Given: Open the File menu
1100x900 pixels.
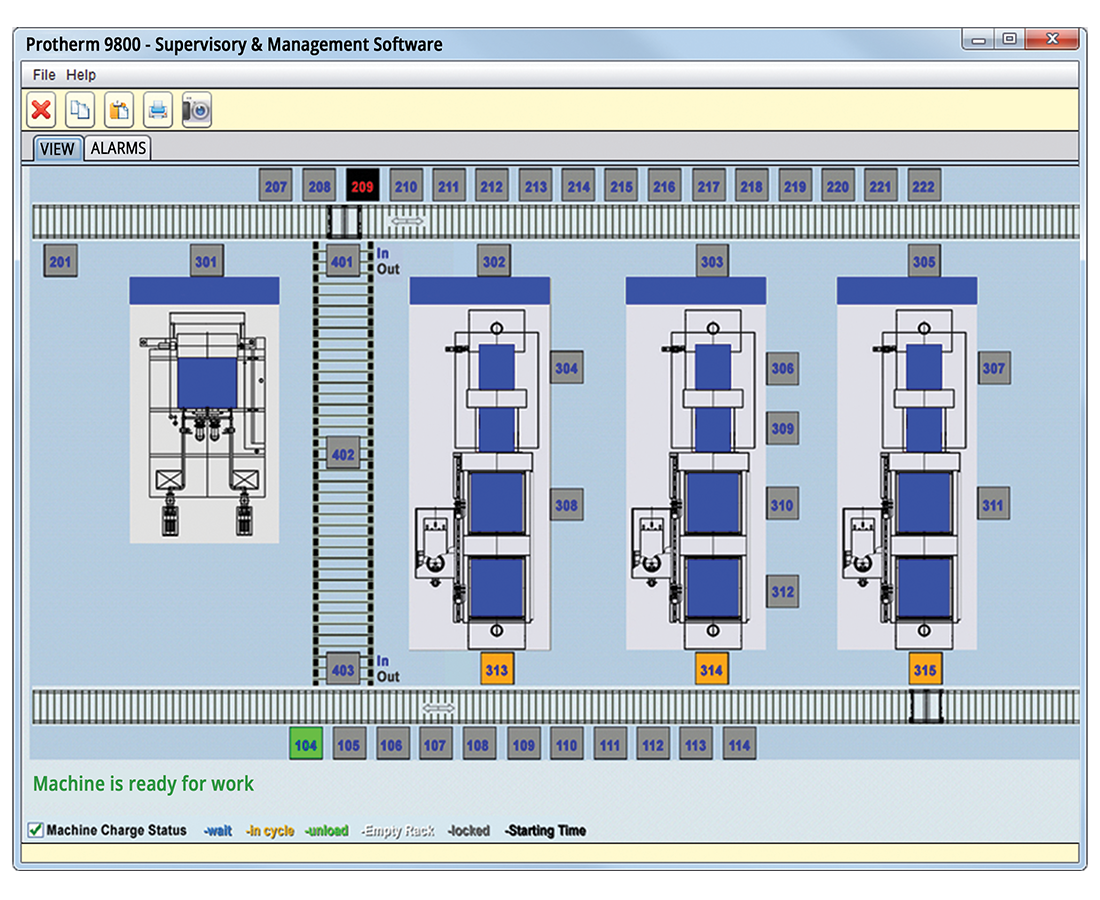Looking at the screenshot, I should 44,75.
